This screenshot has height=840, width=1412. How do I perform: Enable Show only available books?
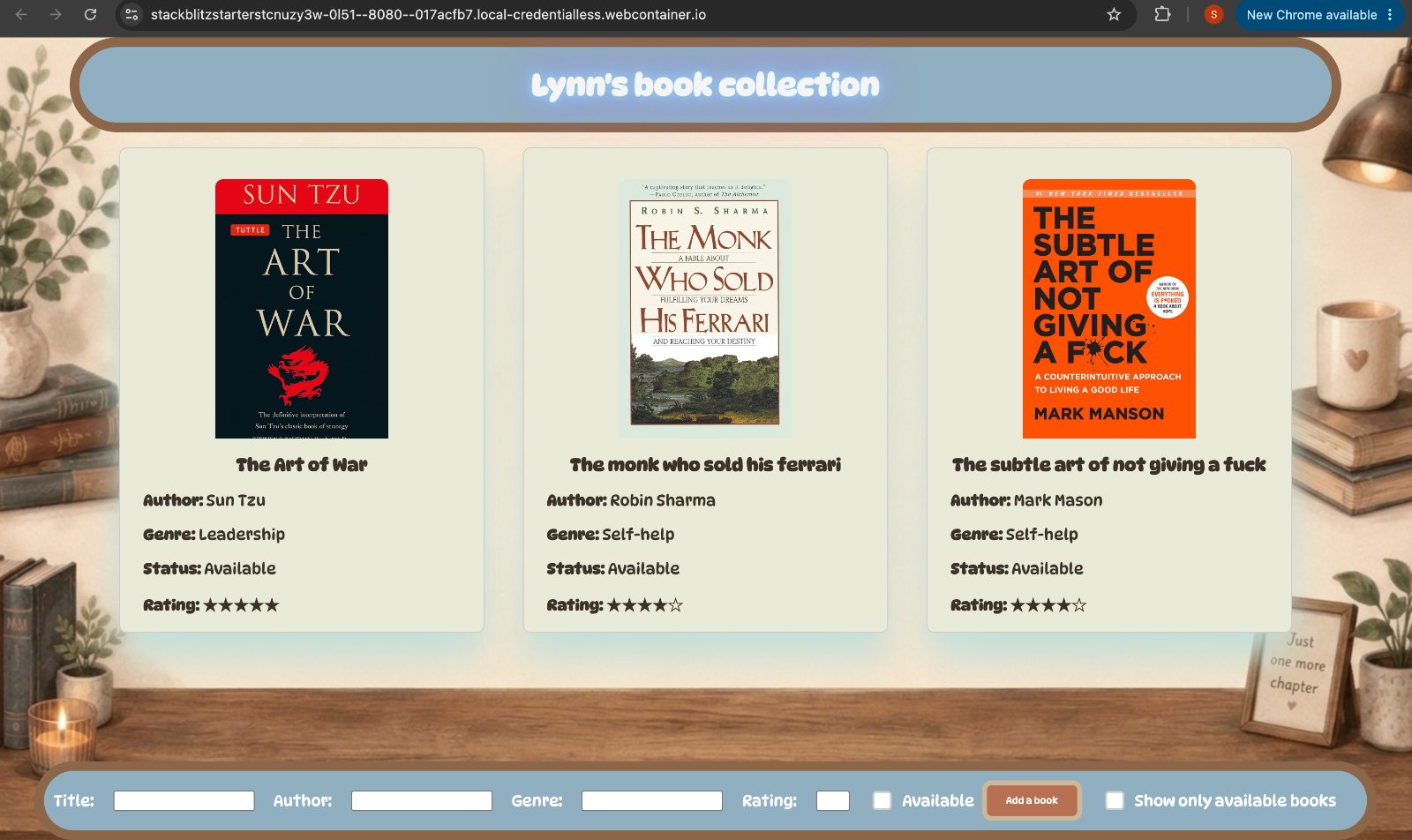pos(1115,800)
